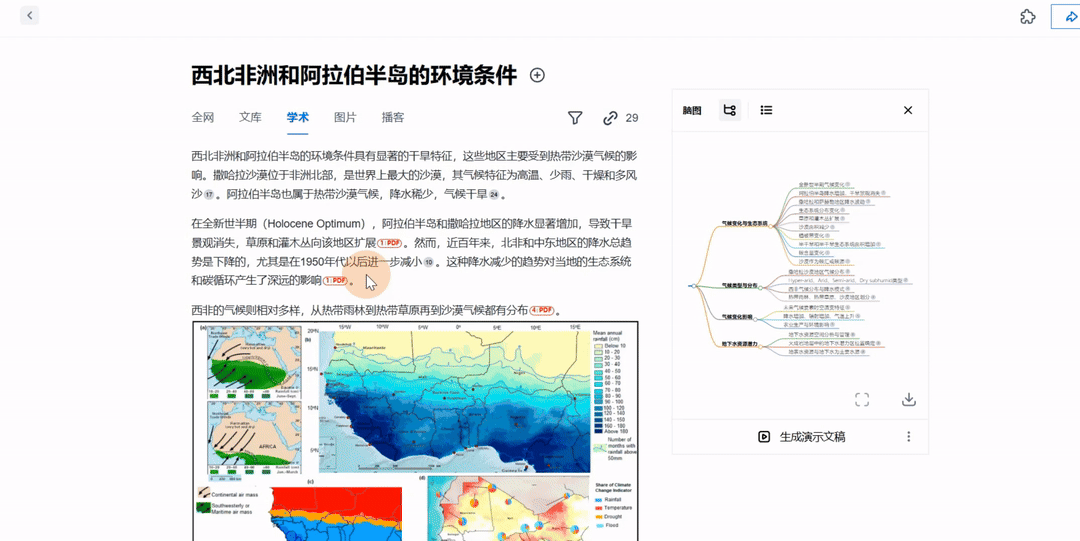Click the link icon showing 29 sources
The height and width of the screenshot is (541, 1080).
pos(610,118)
